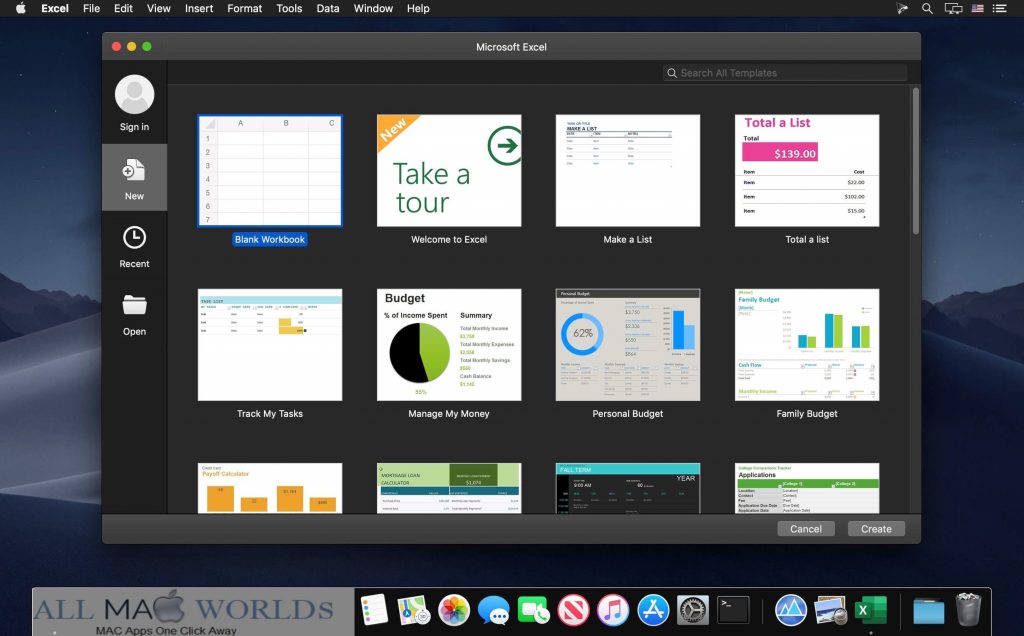Open Preview from the dock
The height and width of the screenshot is (636, 1024).
(x=831, y=611)
